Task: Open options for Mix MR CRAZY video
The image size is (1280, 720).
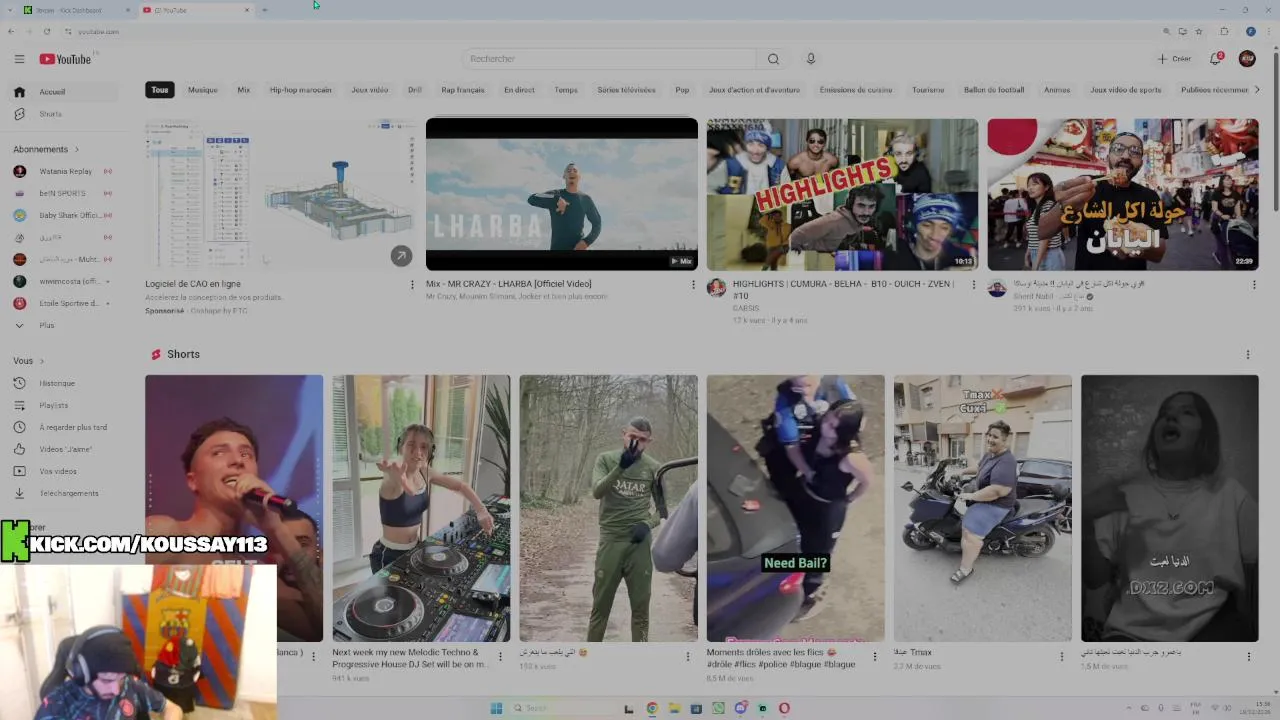Action: 693,284
